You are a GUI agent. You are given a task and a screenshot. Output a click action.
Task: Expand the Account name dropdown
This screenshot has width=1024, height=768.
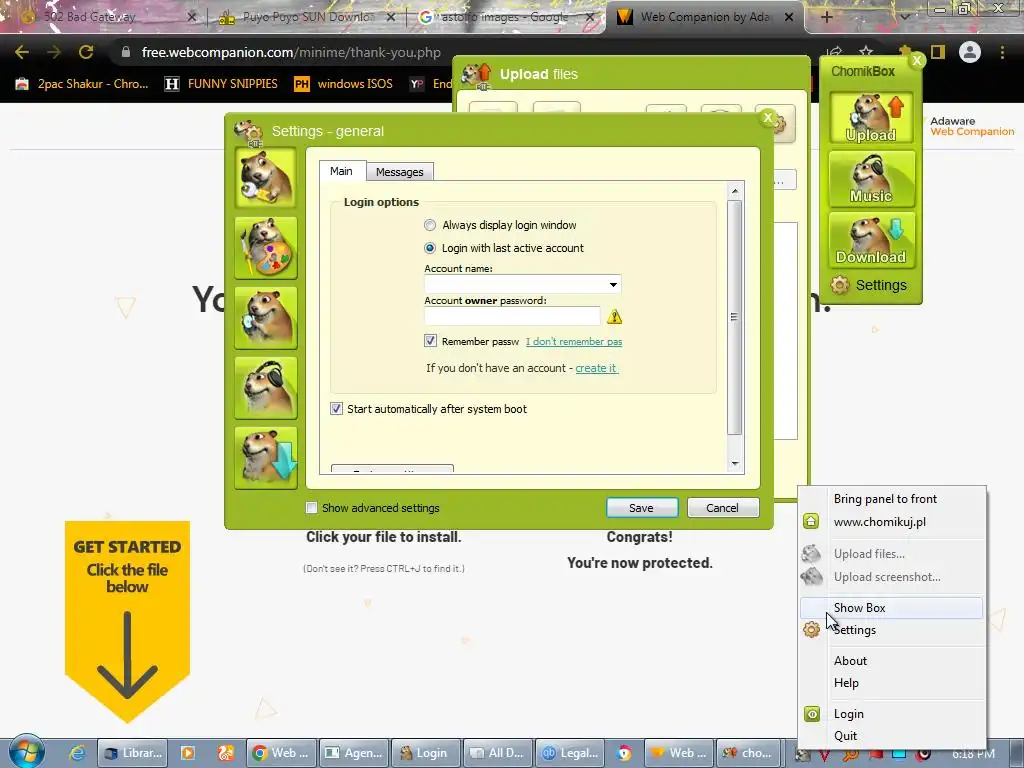coord(613,284)
